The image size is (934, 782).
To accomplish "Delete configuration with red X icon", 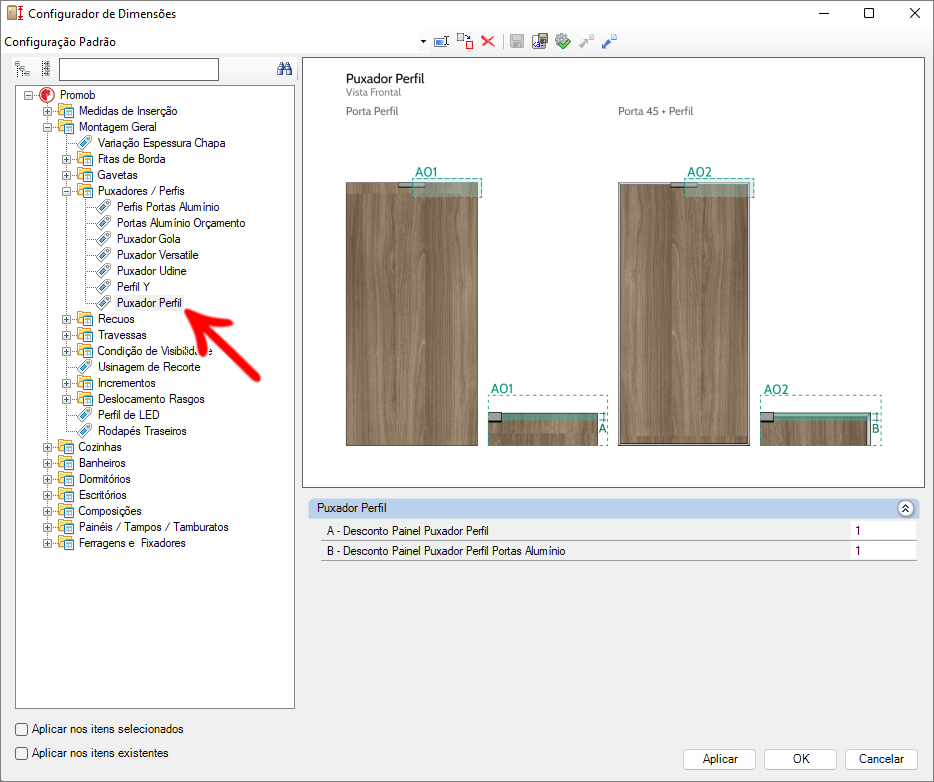I will (x=488, y=41).
